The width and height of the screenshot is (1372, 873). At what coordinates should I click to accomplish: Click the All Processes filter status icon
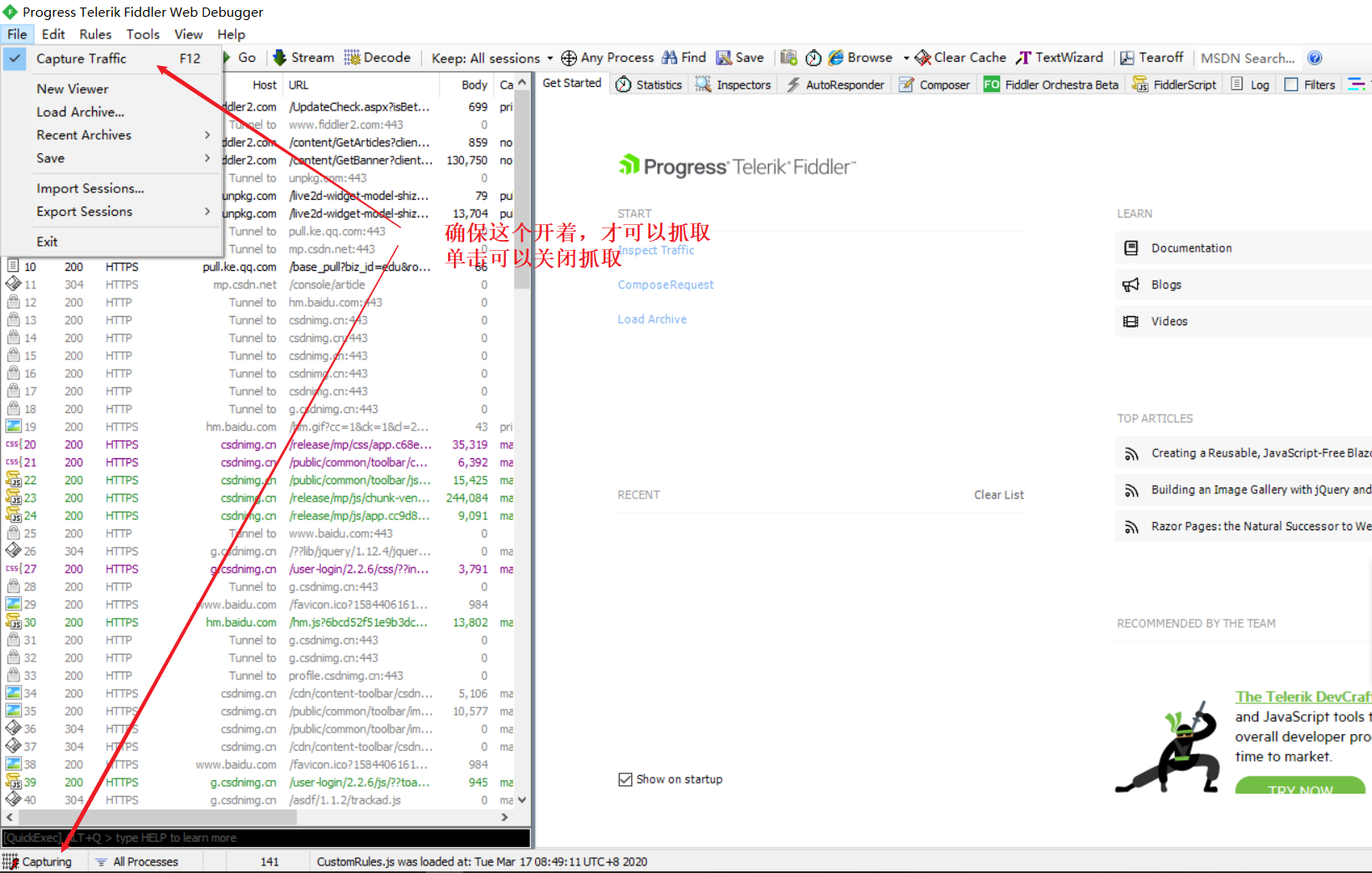point(101,862)
